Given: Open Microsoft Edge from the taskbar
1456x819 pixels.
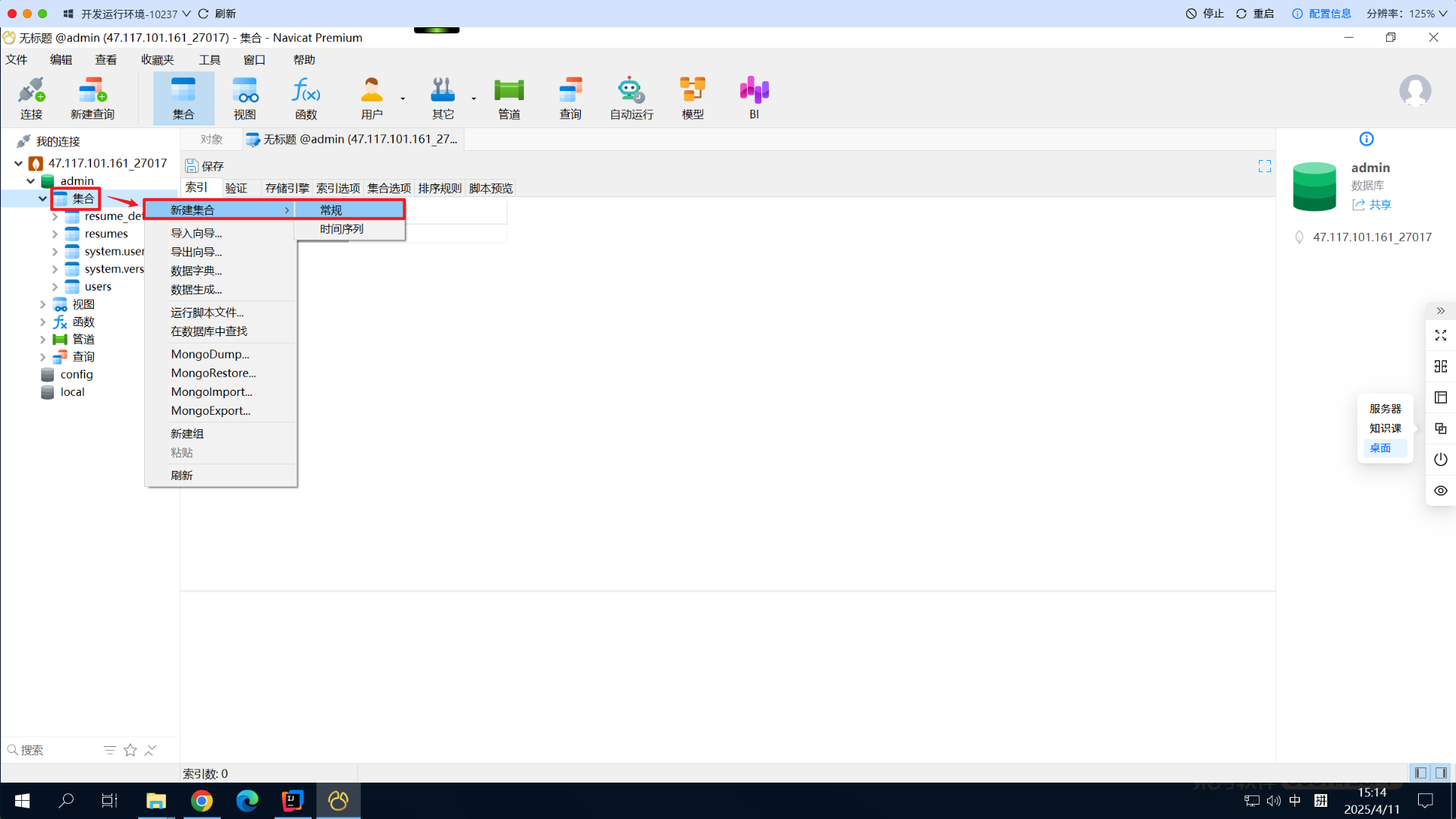Looking at the screenshot, I should 247,801.
